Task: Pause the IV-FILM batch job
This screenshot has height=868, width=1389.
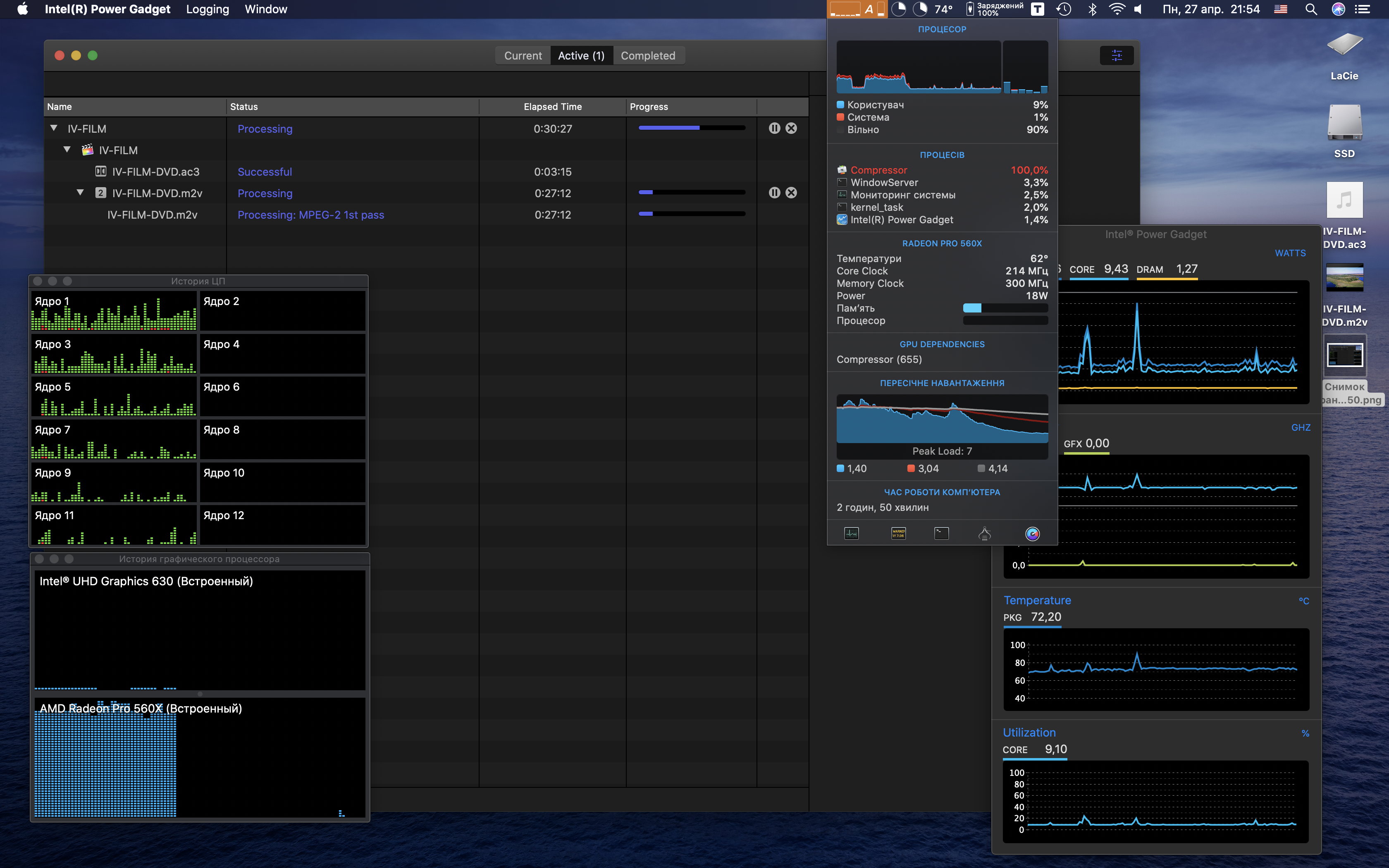Action: 774,128
